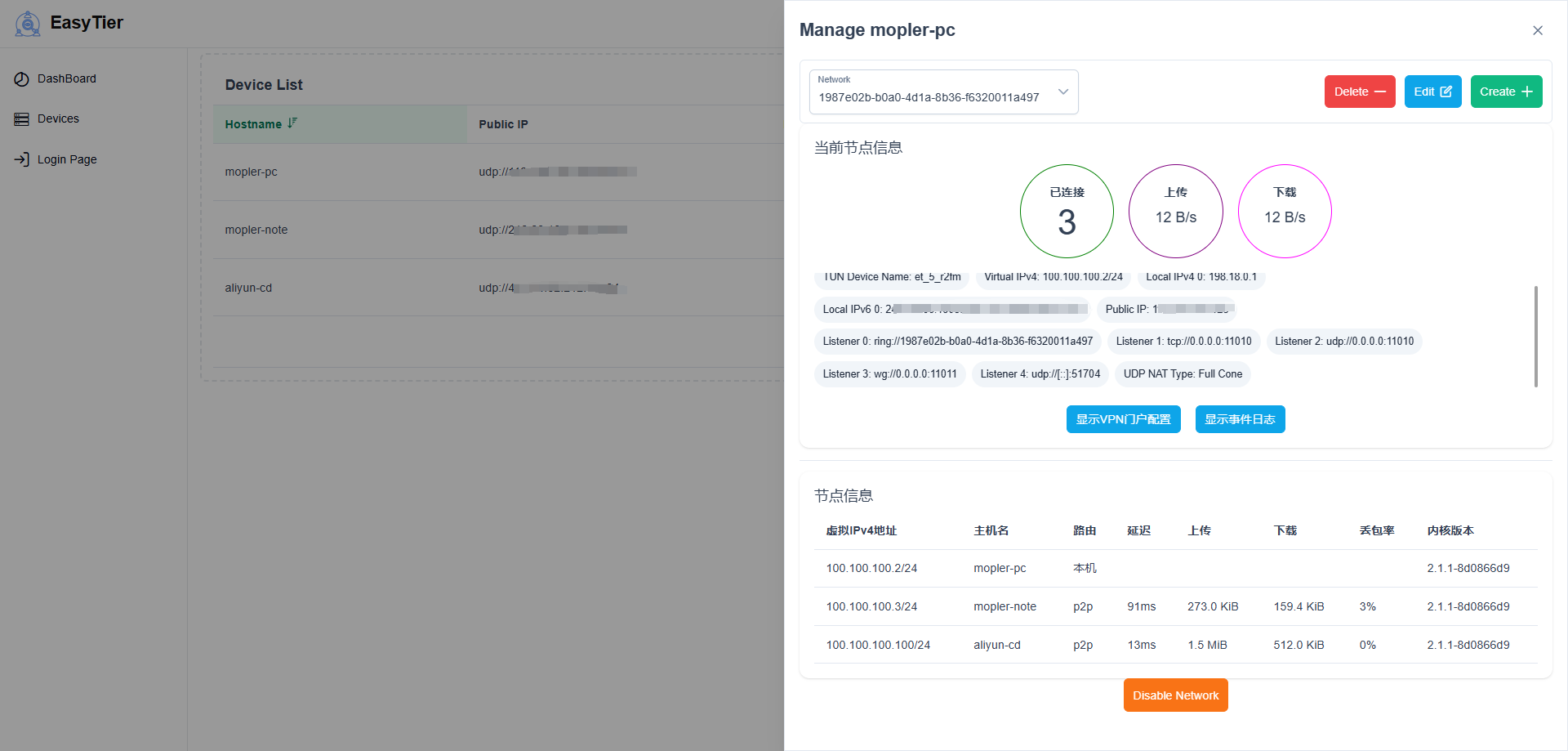Click the Login Page arrow icon
This screenshot has height=751, width=1568.
(21, 159)
